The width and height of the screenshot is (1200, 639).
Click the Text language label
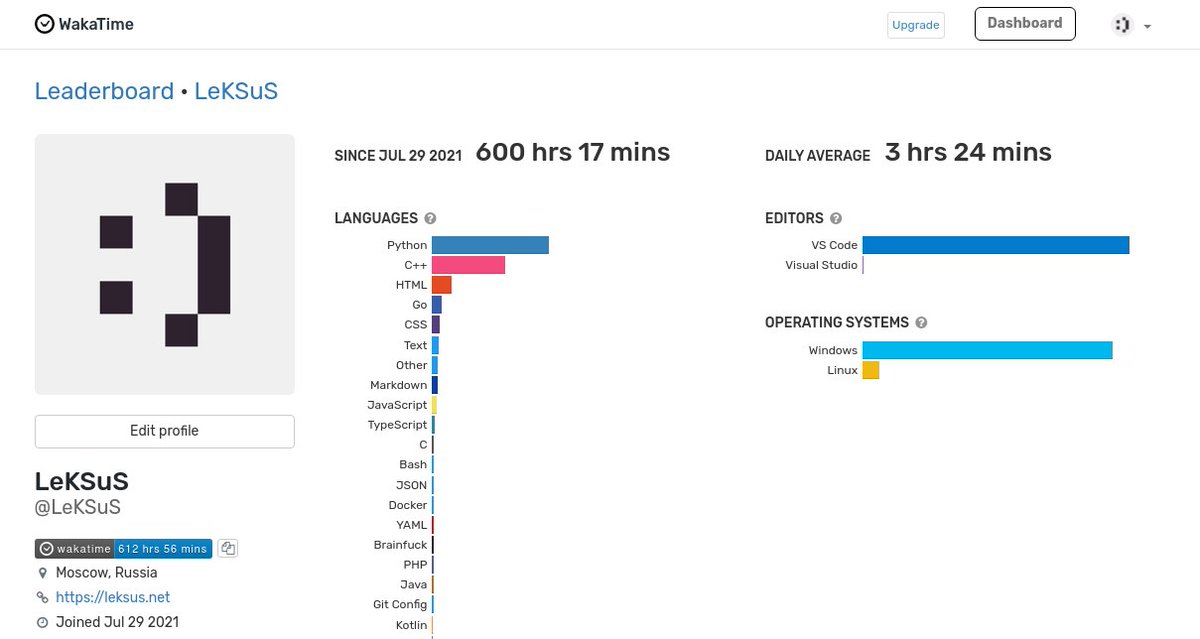pyautogui.click(x=415, y=345)
